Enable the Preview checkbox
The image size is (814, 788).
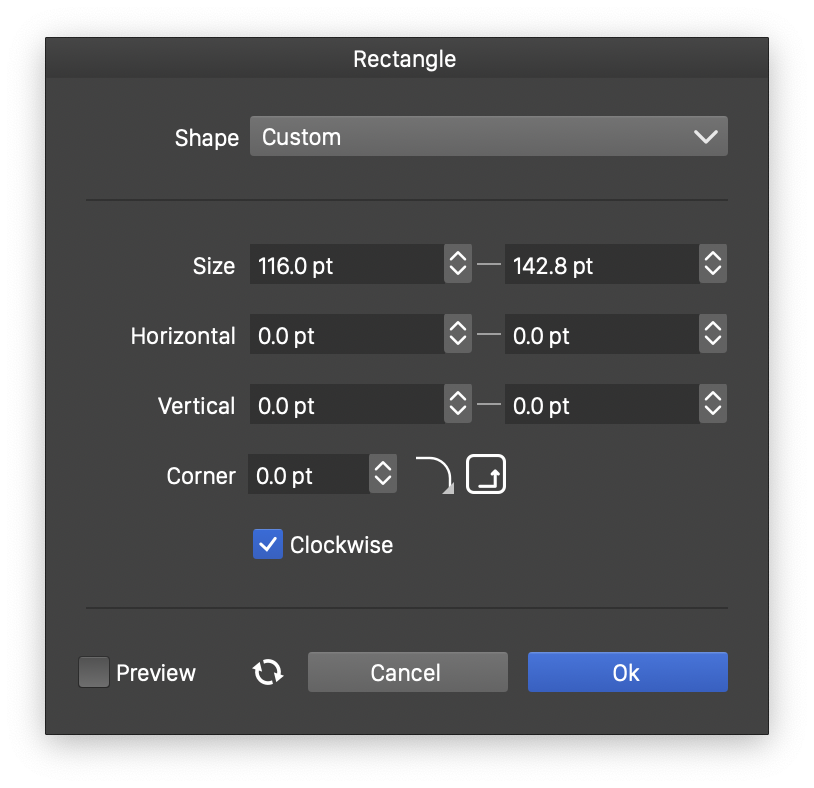94,673
